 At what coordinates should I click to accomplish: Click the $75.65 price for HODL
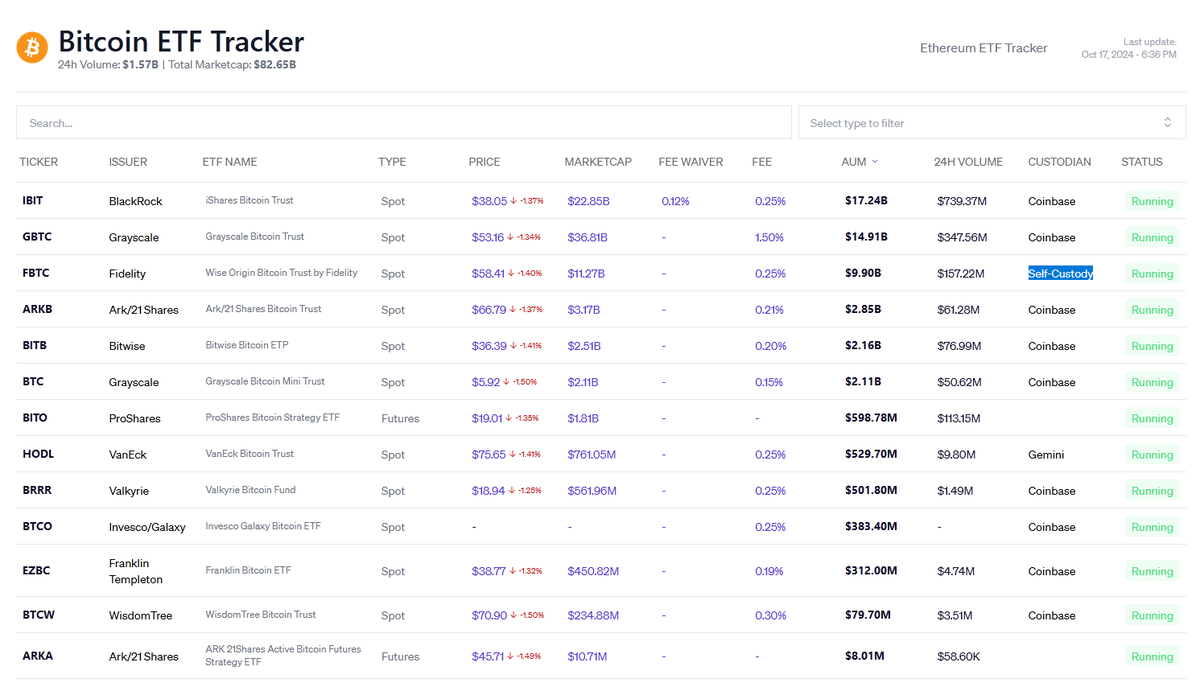coord(489,455)
